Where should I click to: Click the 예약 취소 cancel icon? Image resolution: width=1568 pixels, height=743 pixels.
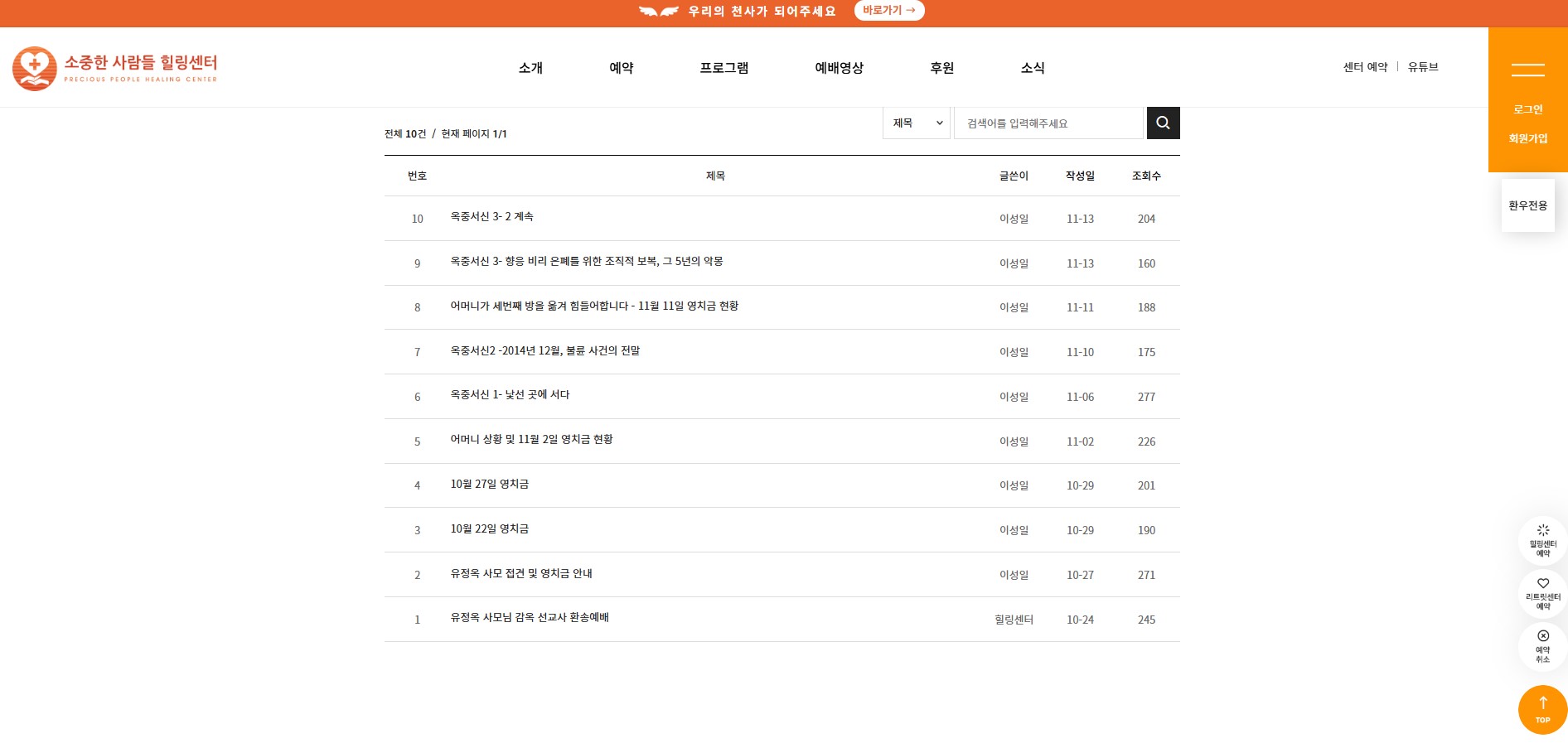click(x=1542, y=646)
